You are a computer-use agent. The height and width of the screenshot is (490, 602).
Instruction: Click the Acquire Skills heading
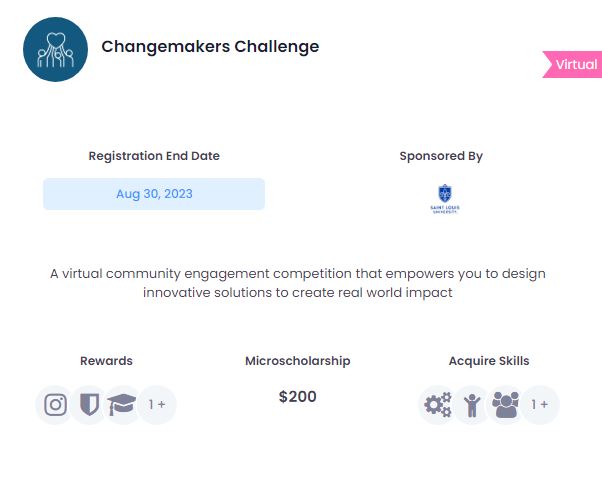pos(489,361)
